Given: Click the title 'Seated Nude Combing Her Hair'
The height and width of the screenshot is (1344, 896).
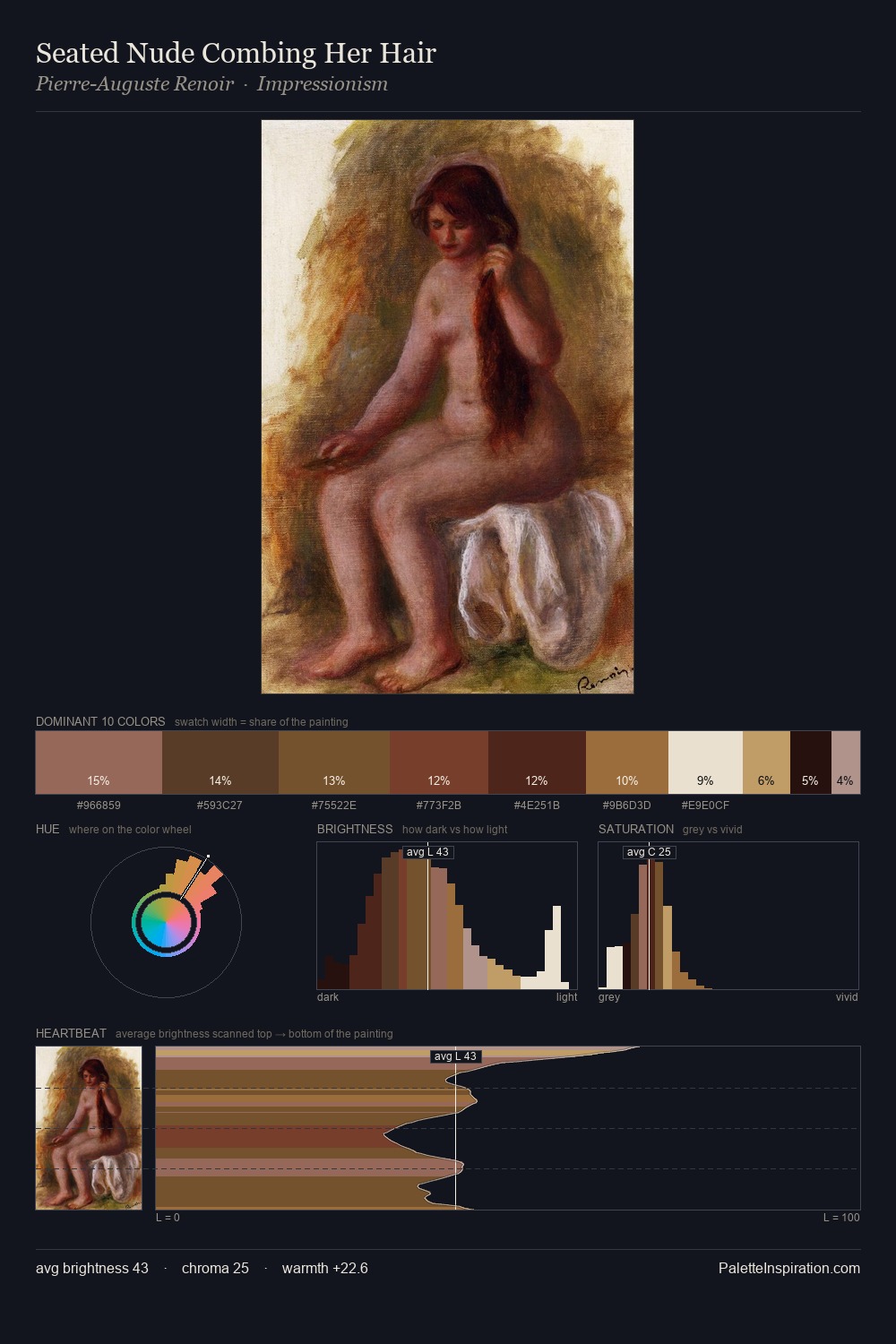Looking at the screenshot, I should (236, 53).
